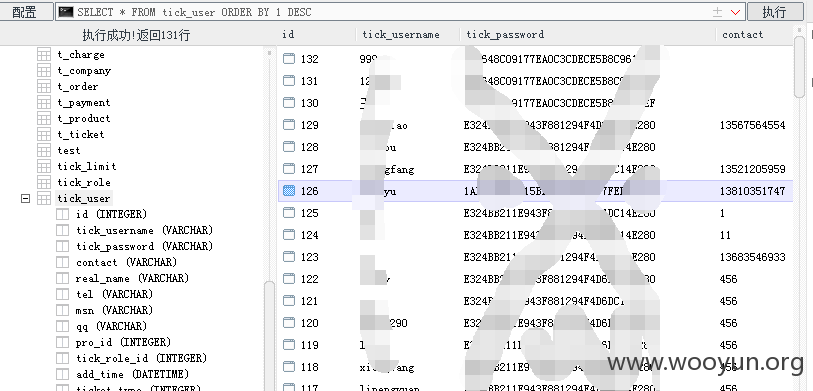
Task: Select the t_product table
Action: tap(83, 118)
